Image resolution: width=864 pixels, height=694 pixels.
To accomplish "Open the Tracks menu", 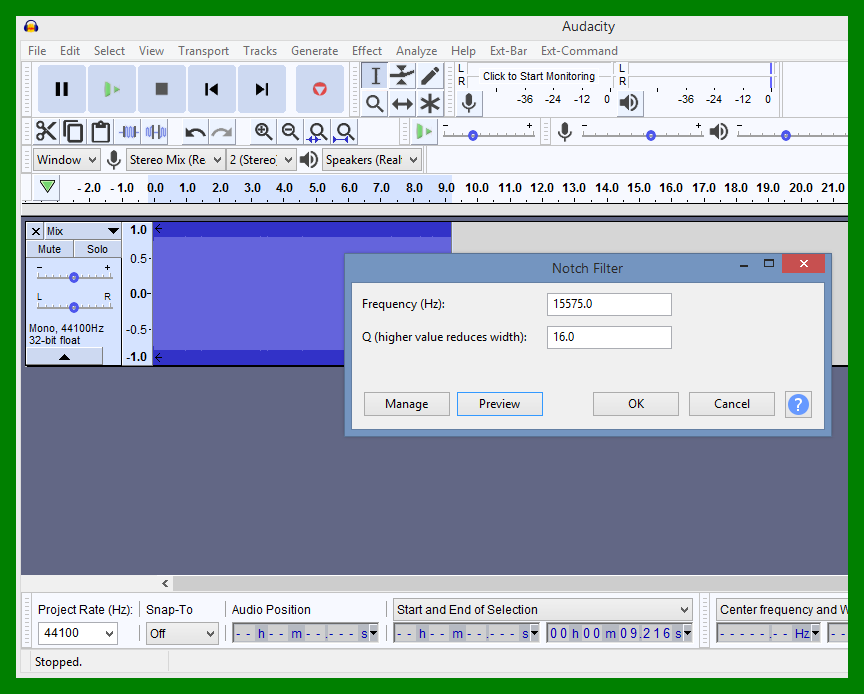I will tap(260, 51).
